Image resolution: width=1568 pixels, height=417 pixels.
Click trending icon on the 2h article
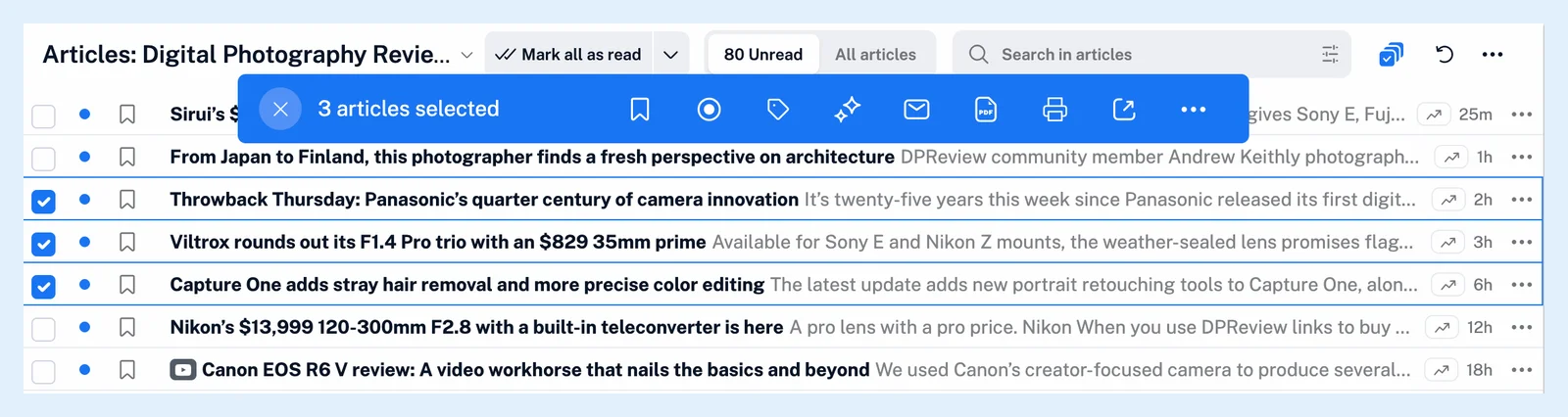(1447, 200)
